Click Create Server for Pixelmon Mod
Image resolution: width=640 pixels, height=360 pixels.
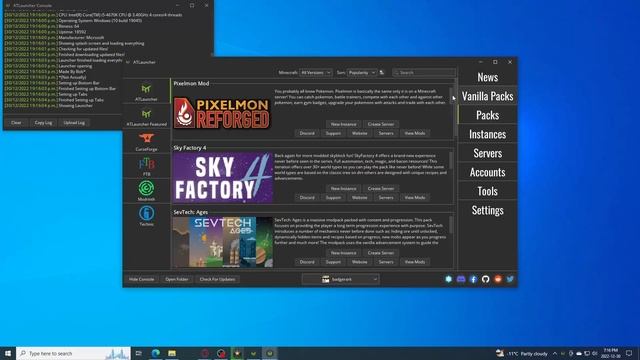tap(381, 124)
